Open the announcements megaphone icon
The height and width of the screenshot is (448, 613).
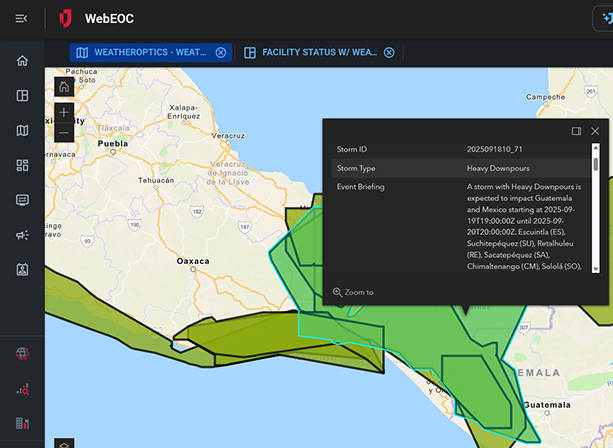pos(22,235)
